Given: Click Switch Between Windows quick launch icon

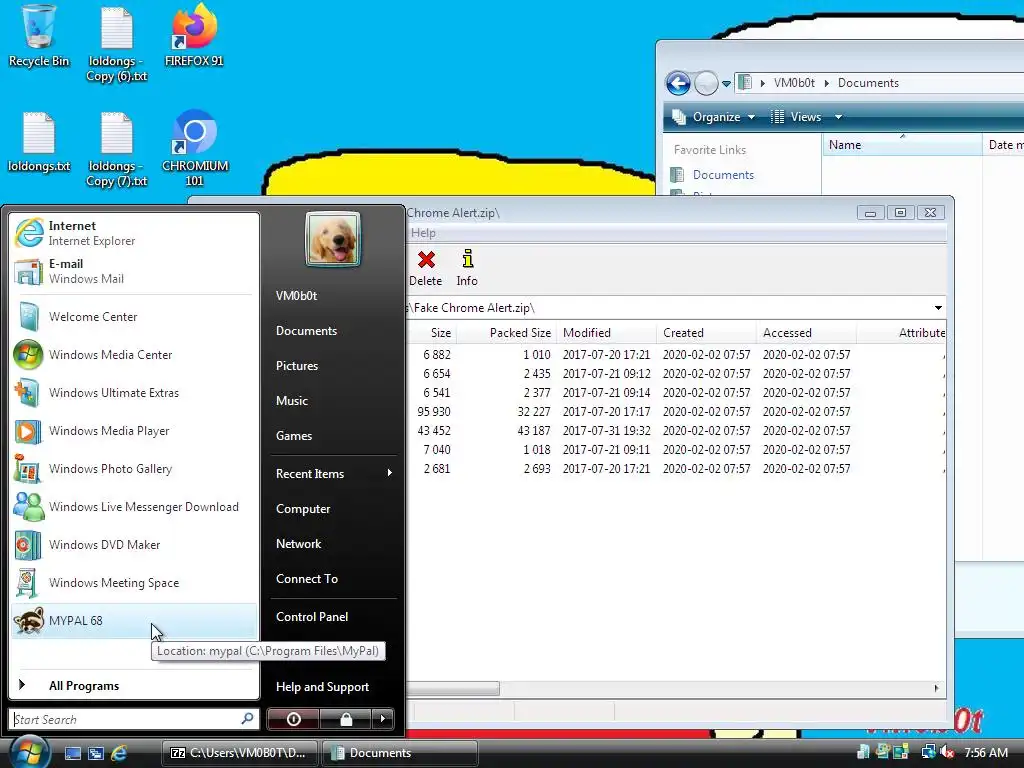Looking at the screenshot, I should click(x=96, y=753).
